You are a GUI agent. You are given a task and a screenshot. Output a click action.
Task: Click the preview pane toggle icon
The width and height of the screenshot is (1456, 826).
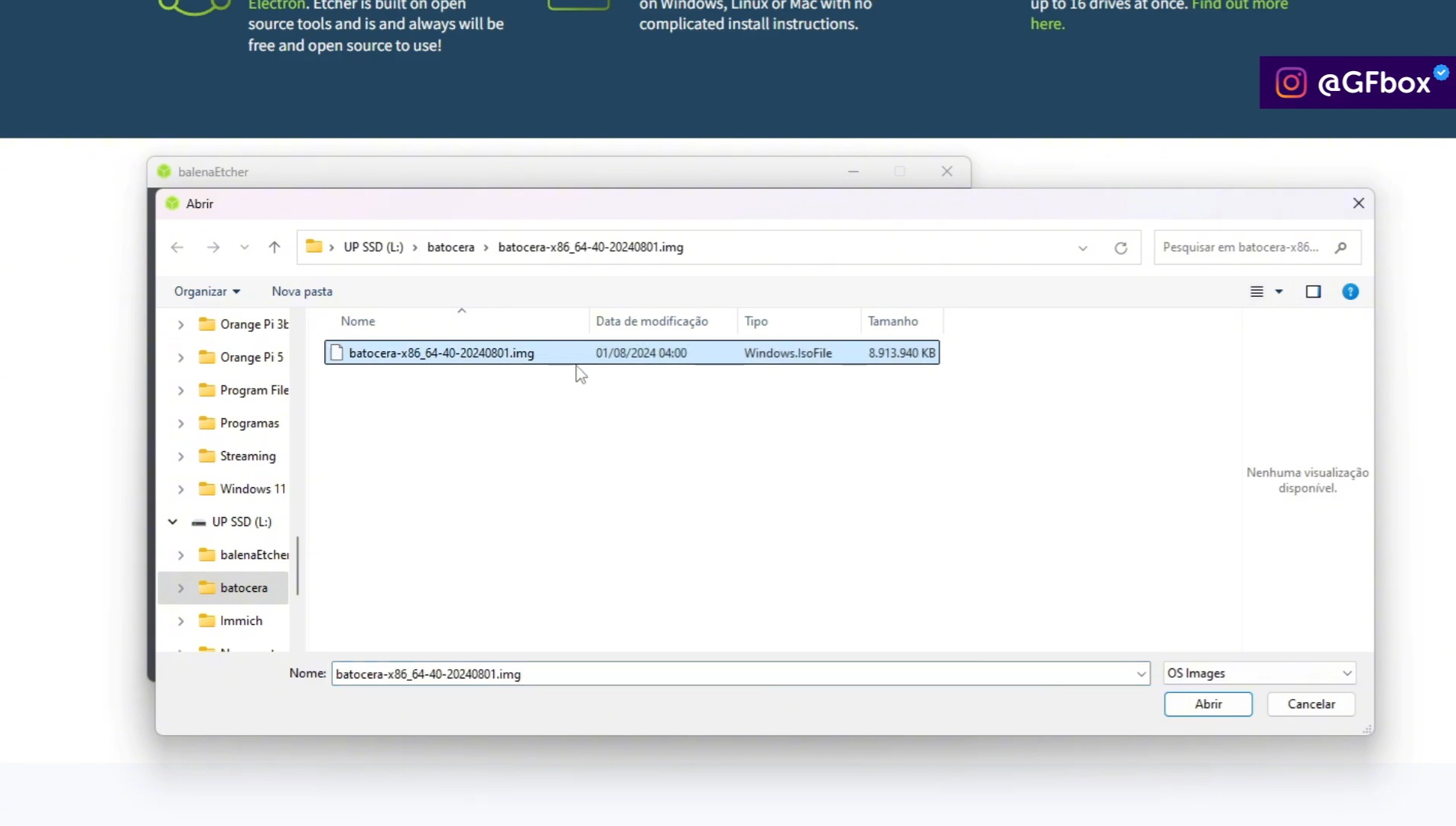tap(1313, 291)
